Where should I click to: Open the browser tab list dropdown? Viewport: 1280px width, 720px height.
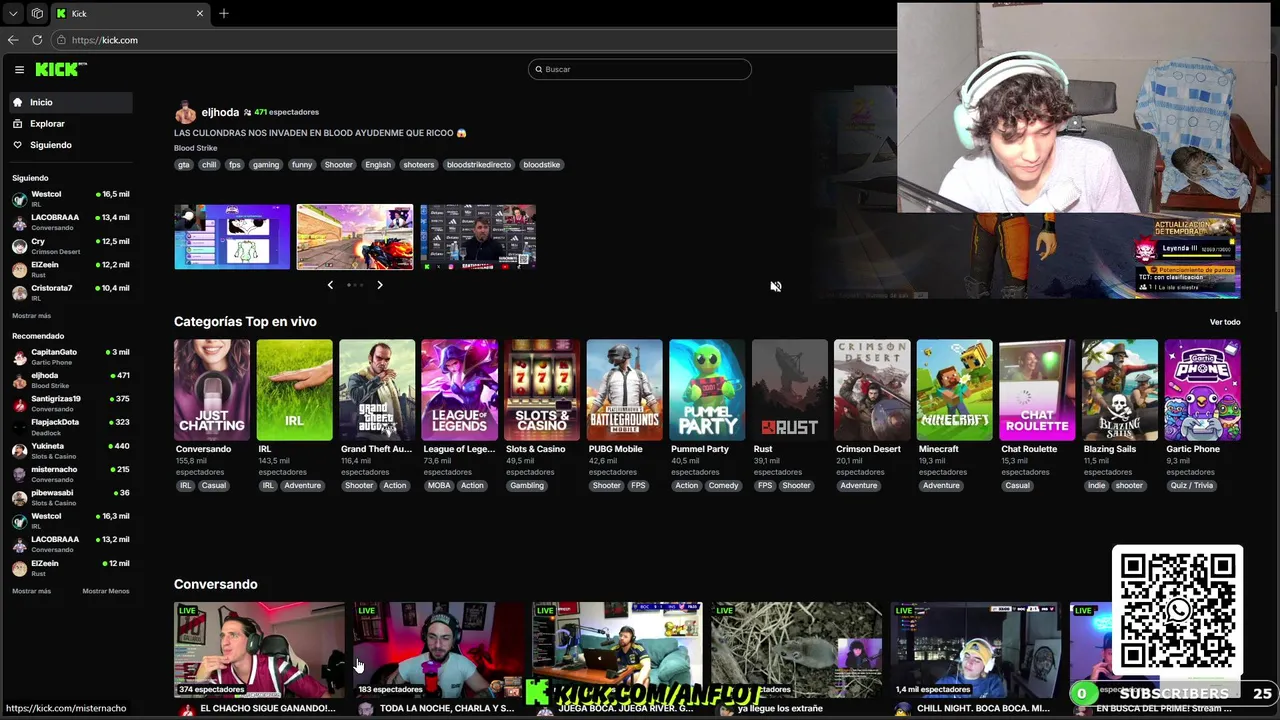[13, 13]
